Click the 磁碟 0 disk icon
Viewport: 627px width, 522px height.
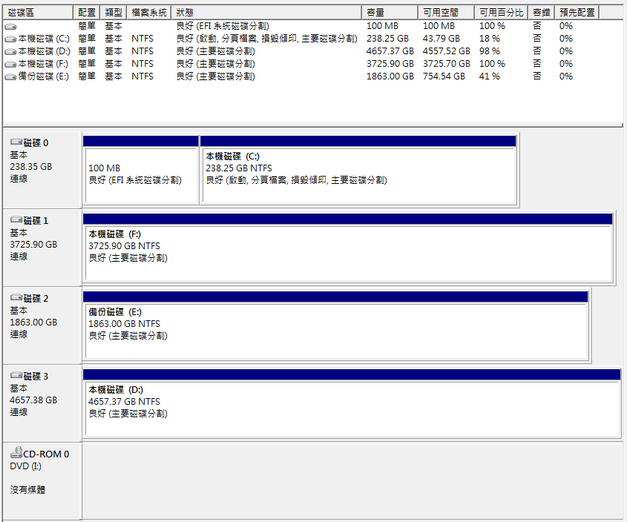16,142
